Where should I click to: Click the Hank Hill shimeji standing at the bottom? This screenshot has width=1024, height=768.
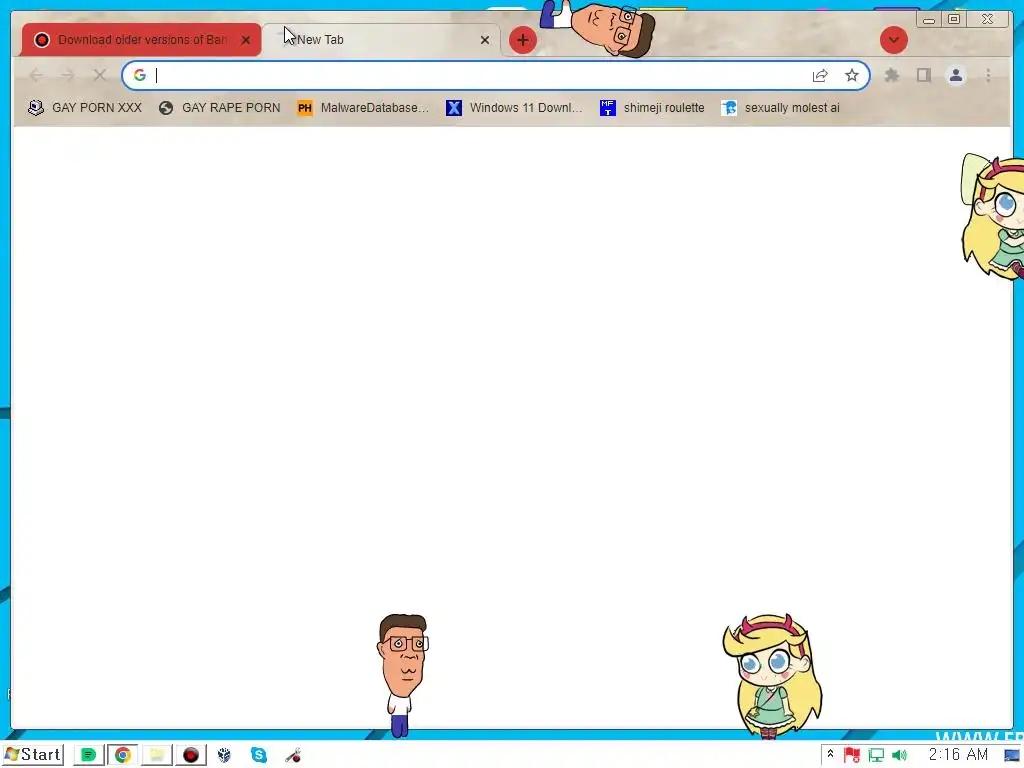[x=402, y=675]
